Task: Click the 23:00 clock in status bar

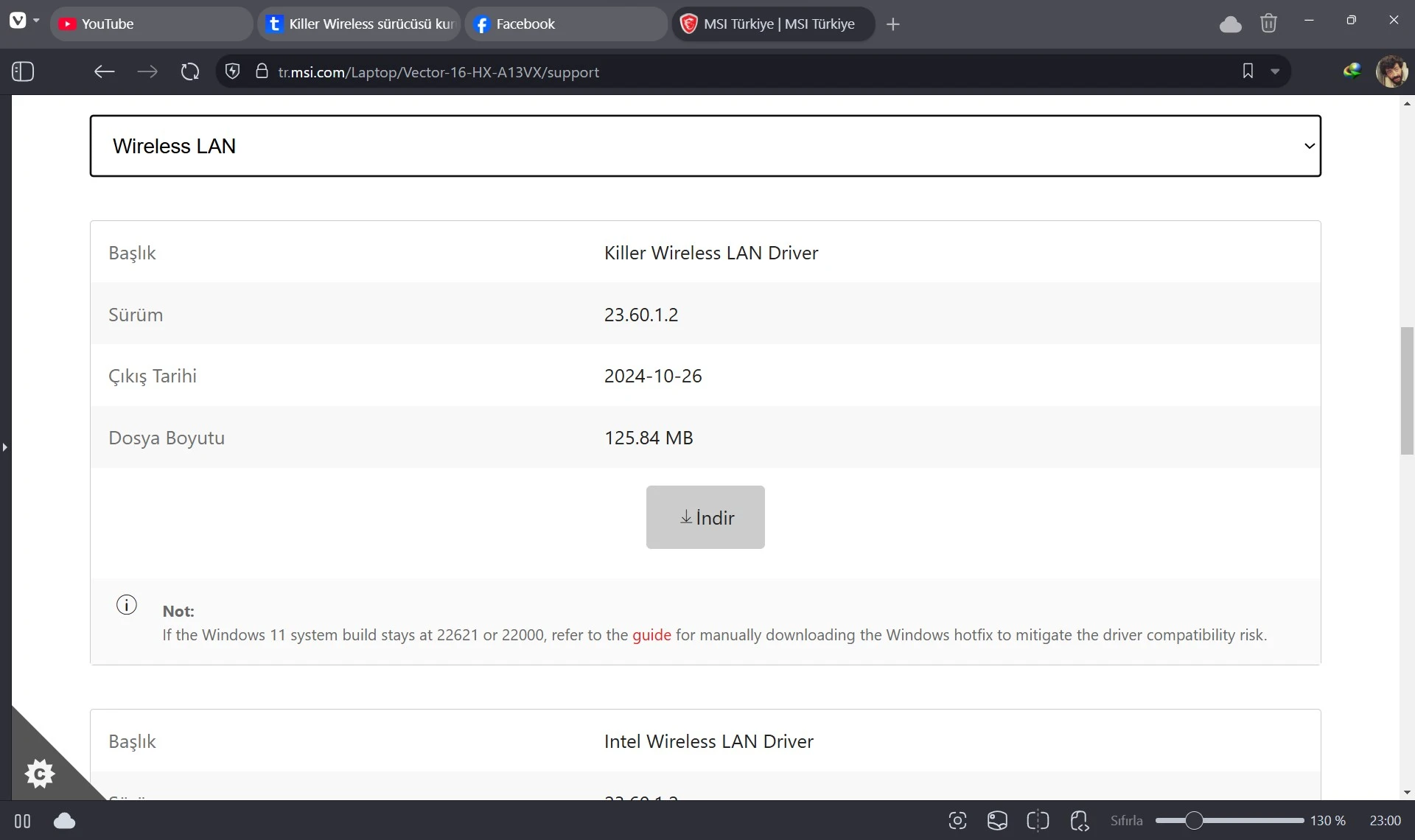Action: click(x=1386, y=821)
